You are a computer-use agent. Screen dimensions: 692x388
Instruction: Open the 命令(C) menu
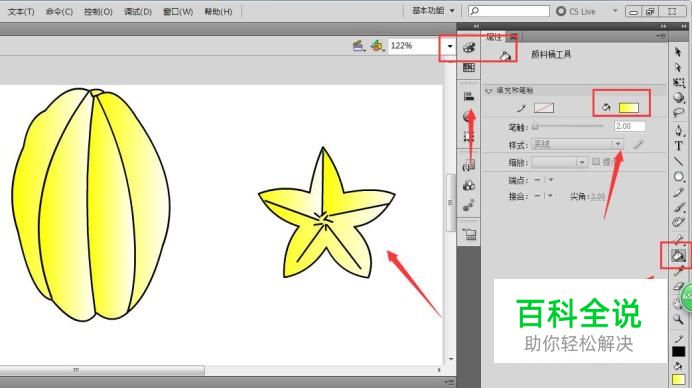(x=59, y=11)
